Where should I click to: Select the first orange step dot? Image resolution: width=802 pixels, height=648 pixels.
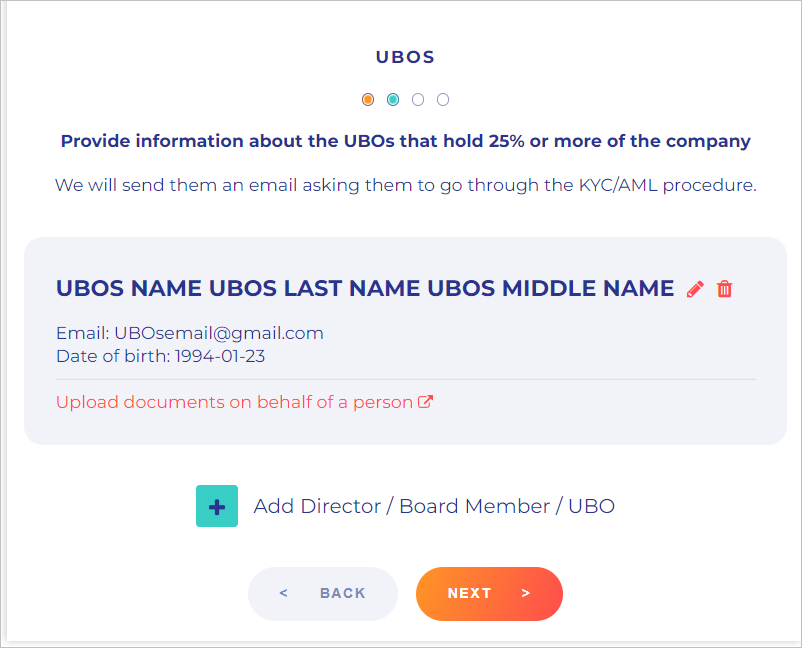[368, 99]
